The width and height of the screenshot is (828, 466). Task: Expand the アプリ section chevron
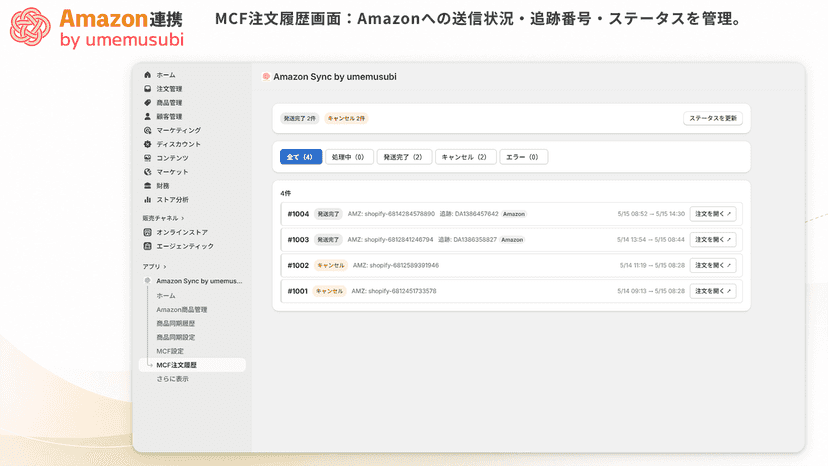point(165,267)
